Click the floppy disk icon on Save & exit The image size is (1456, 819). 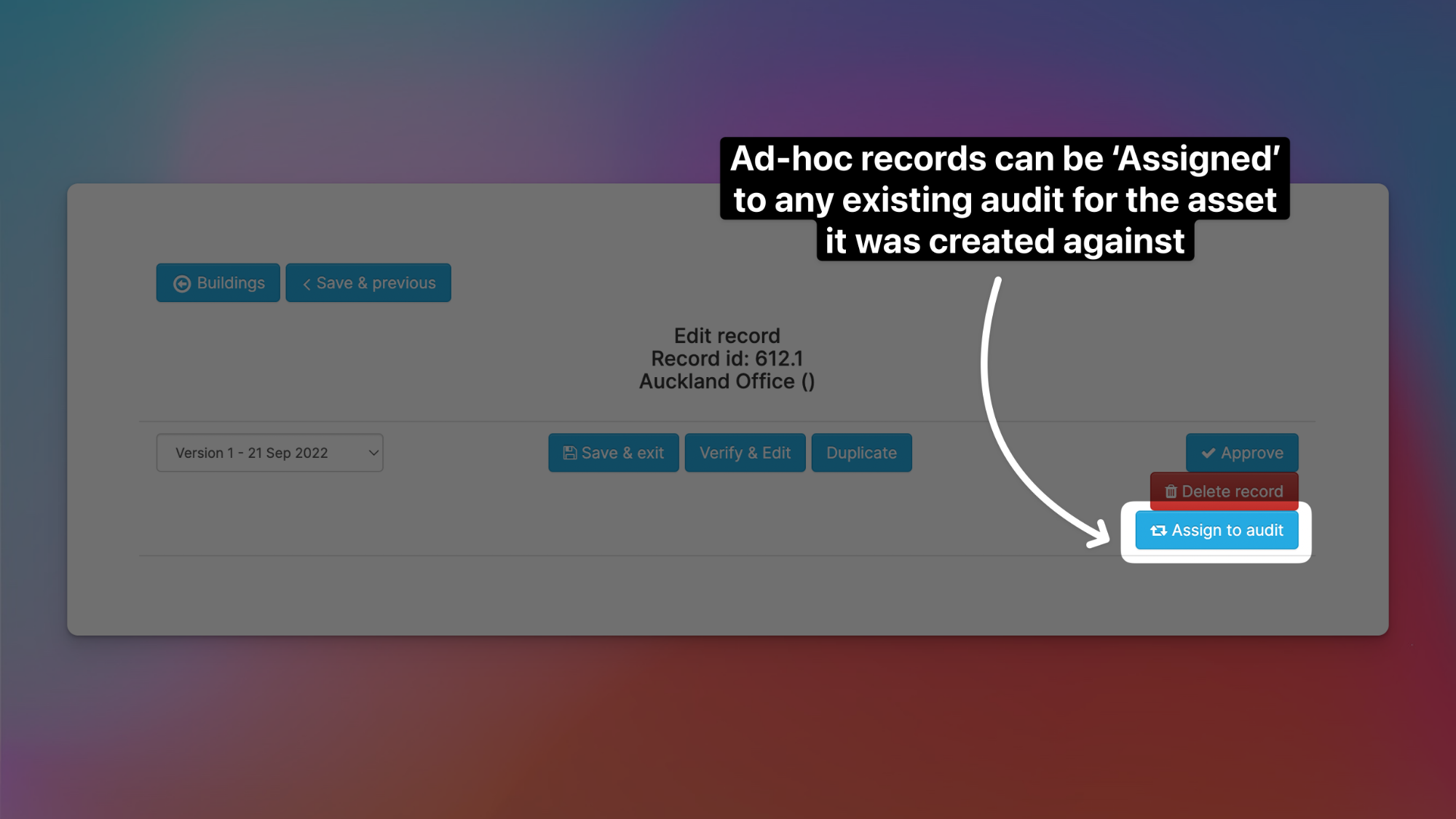pos(570,453)
